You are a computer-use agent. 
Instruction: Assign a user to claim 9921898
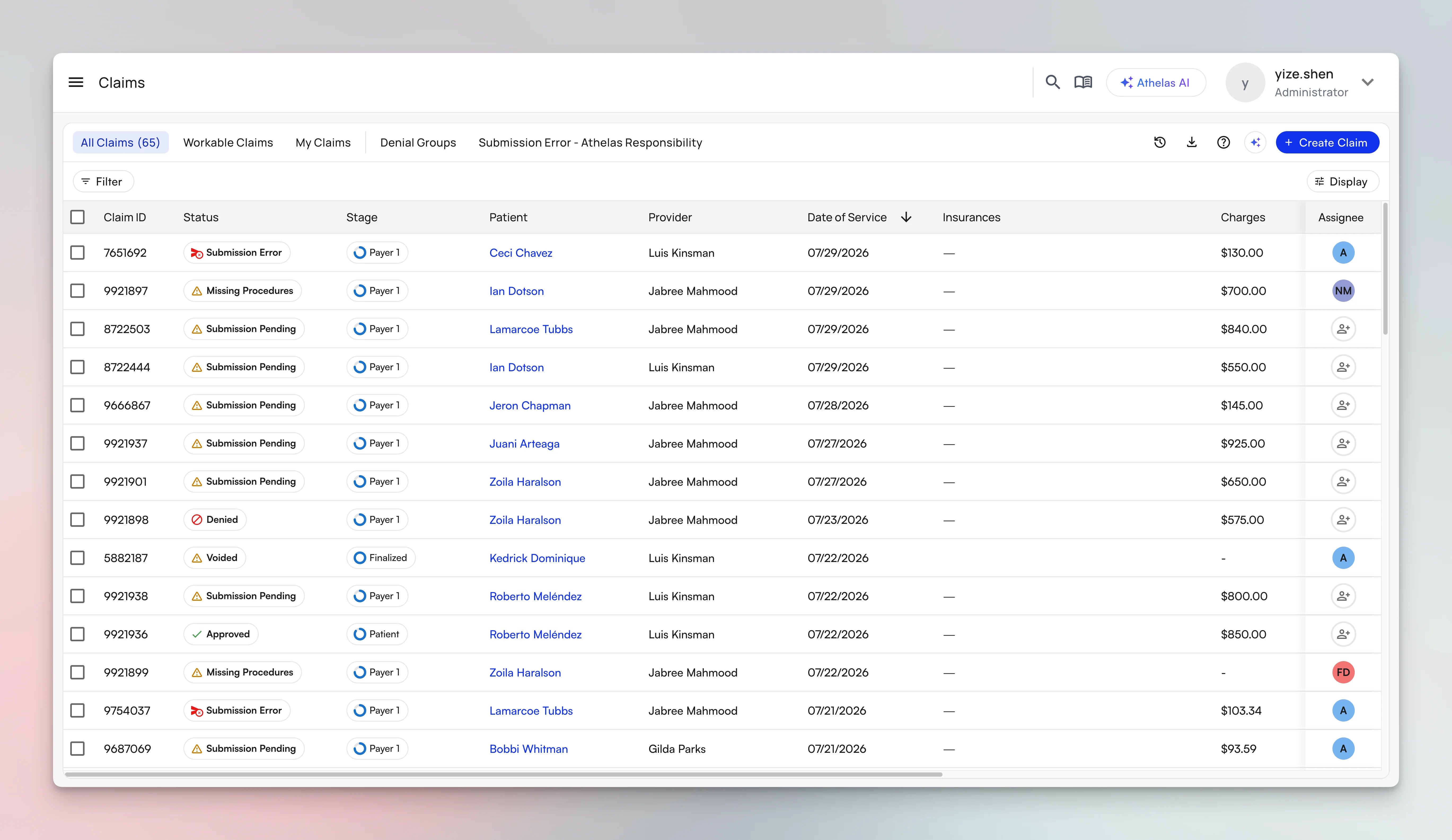pos(1343,520)
